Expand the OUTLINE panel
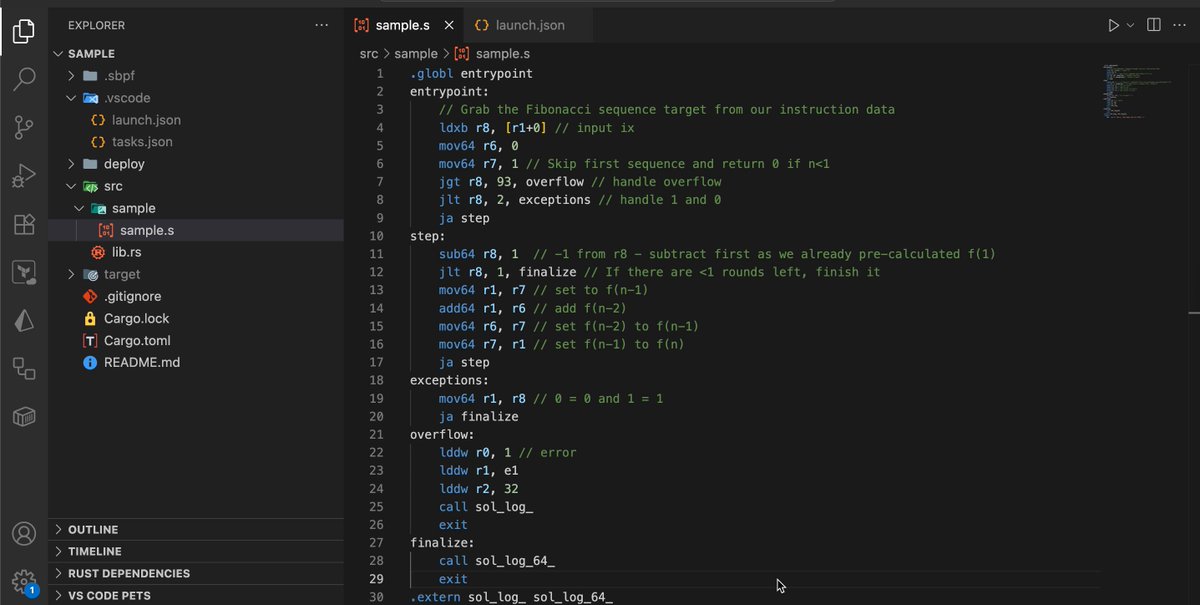This screenshot has height=605, width=1200. point(196,530)
